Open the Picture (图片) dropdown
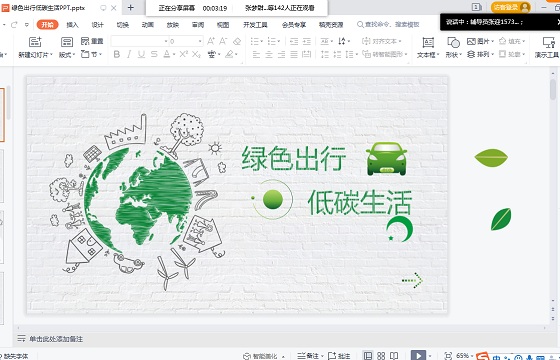Viewport: 560px width, 360px height. 480,41
